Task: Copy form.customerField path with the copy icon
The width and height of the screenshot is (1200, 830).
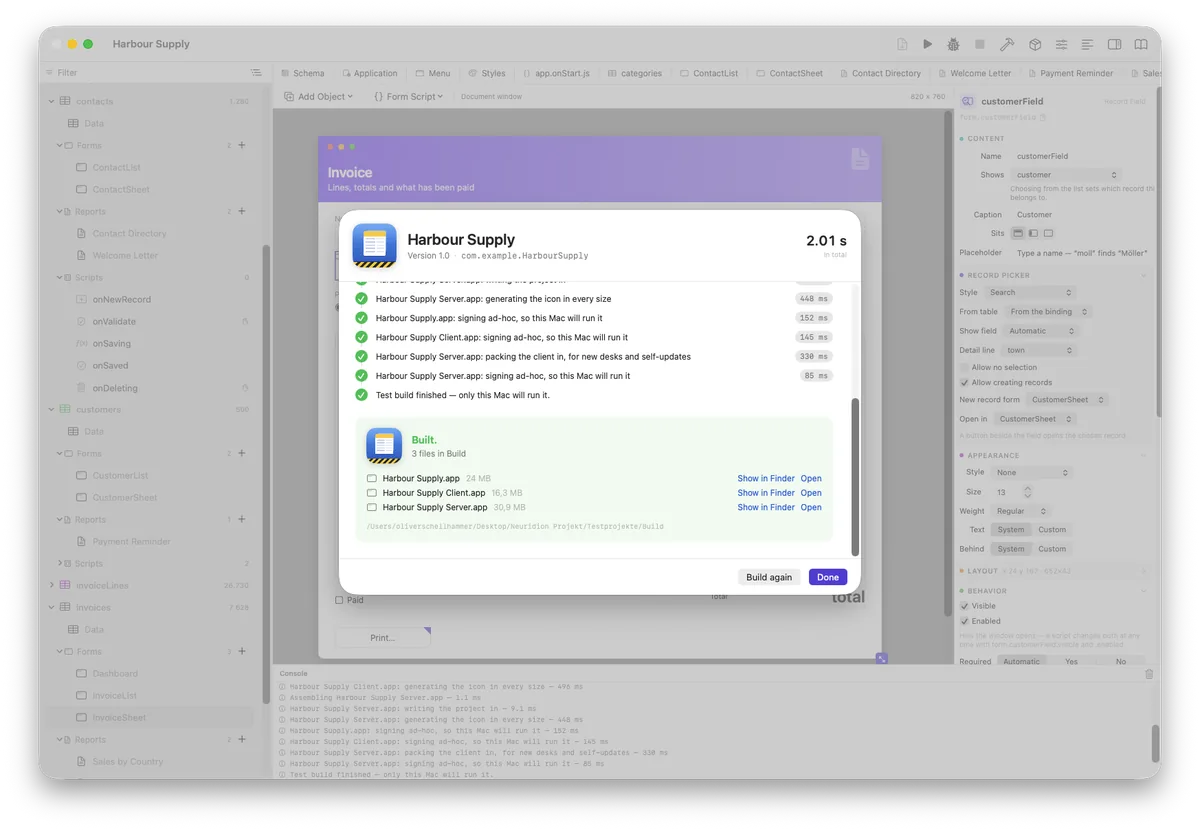Action: [x=1043, y=117]
